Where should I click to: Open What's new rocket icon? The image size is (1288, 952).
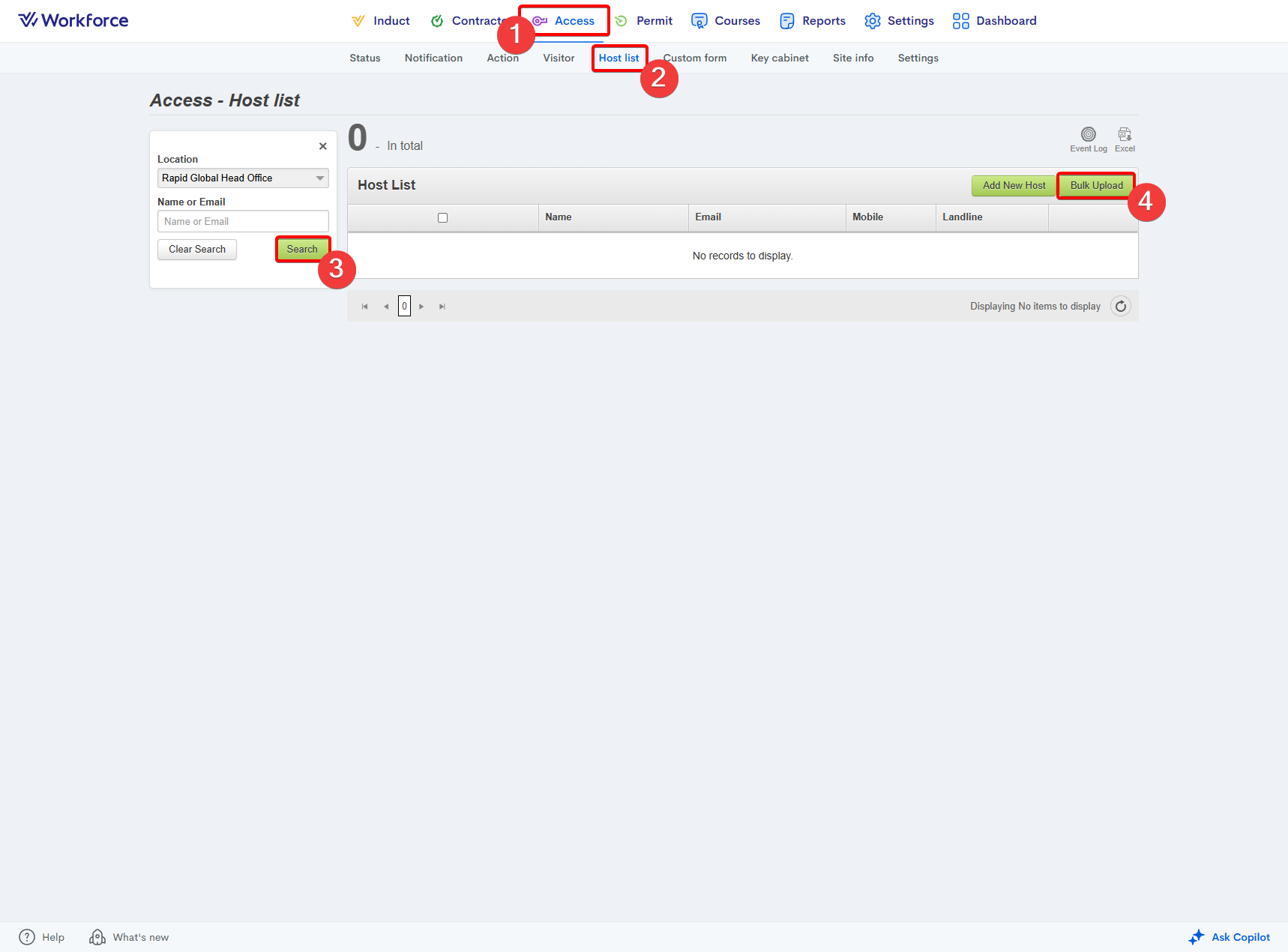click(x=97, y=937)
